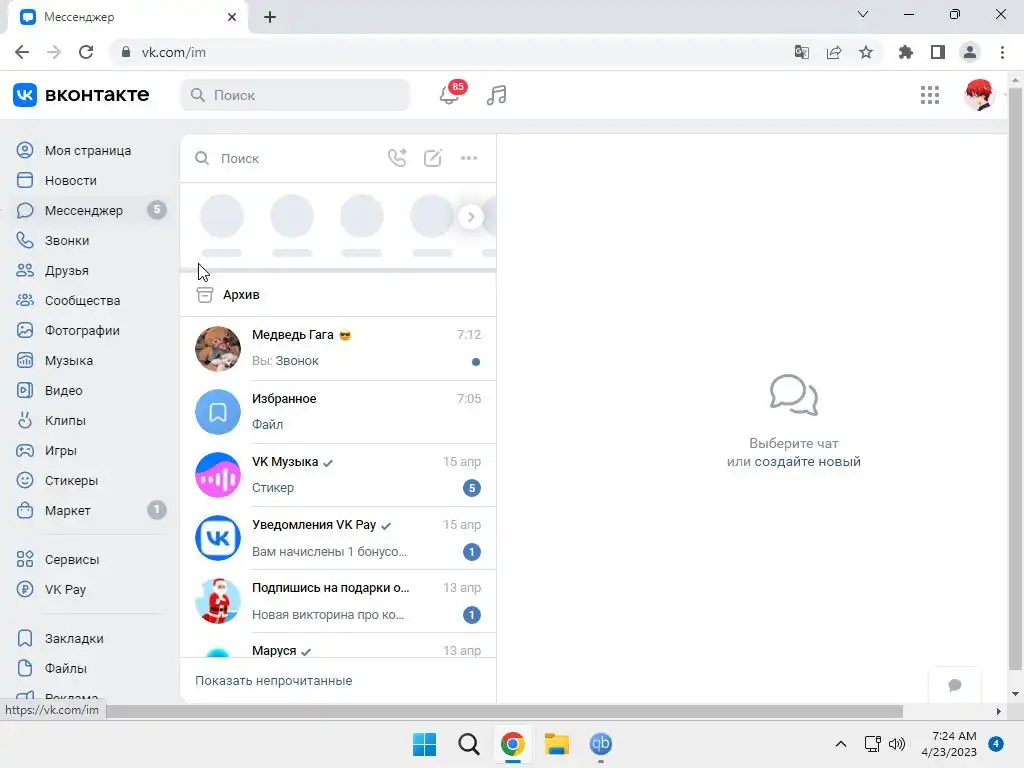
Task: Open Windows taskbar search
Action: point(468,744)
